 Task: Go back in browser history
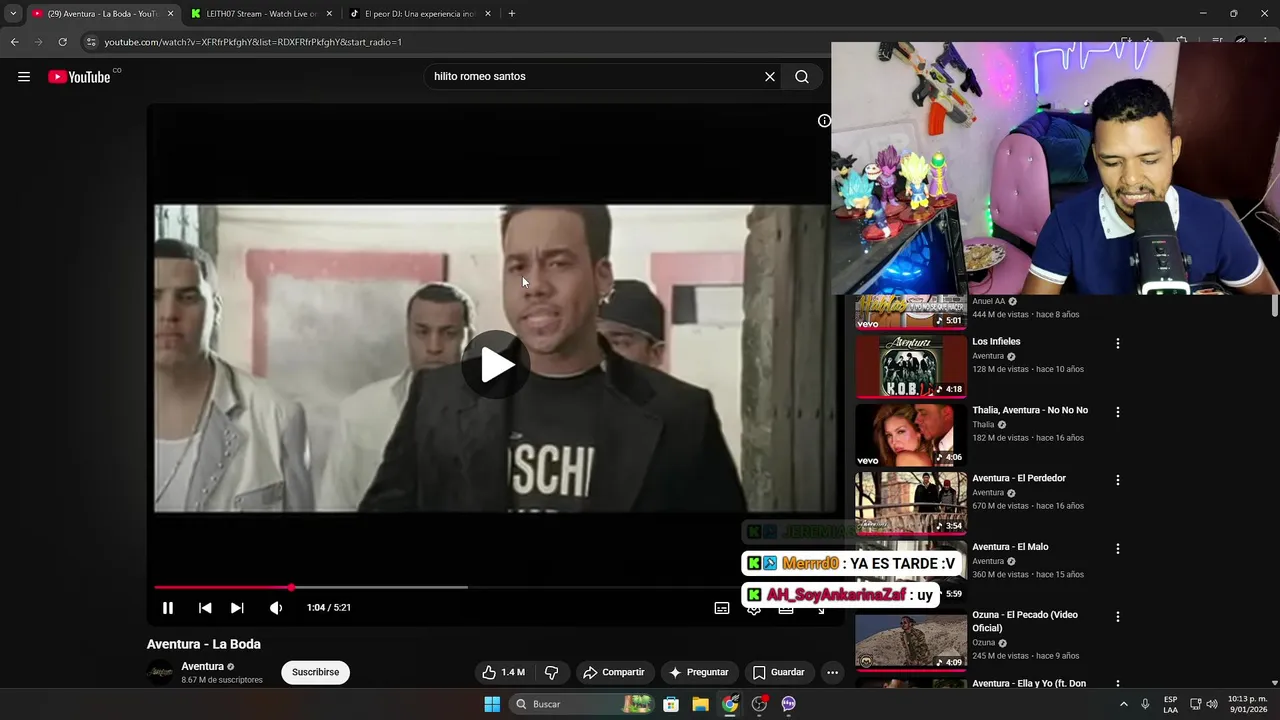(x=14, y=42)
